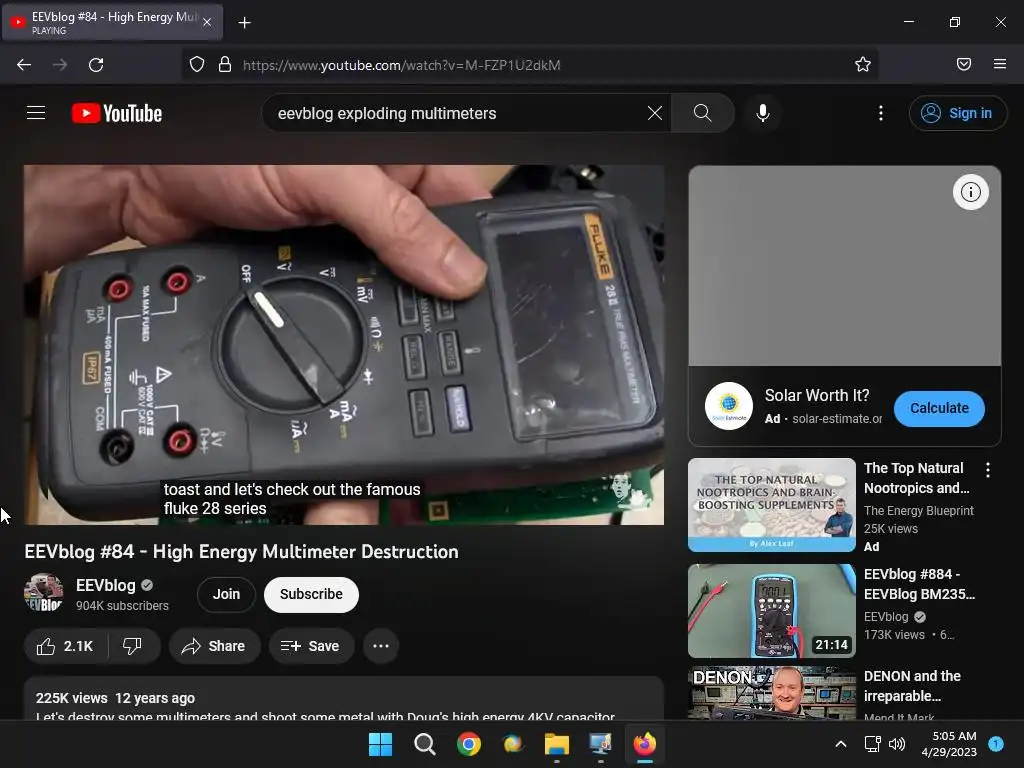The image size is (1024, 768).
Task: Open the DENON and the irreparable video thumbnail
Action: (771, 693)
